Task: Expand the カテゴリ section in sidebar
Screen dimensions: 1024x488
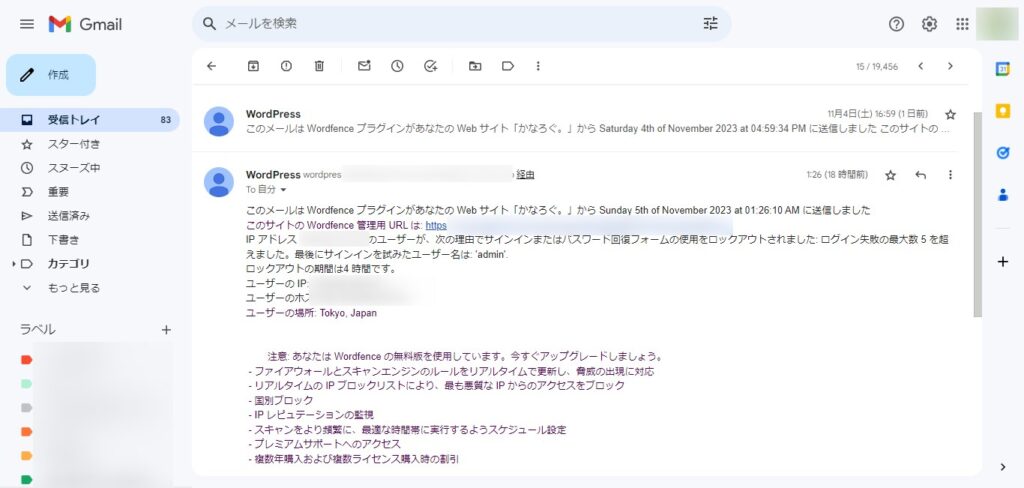Action: click(13, 264)
